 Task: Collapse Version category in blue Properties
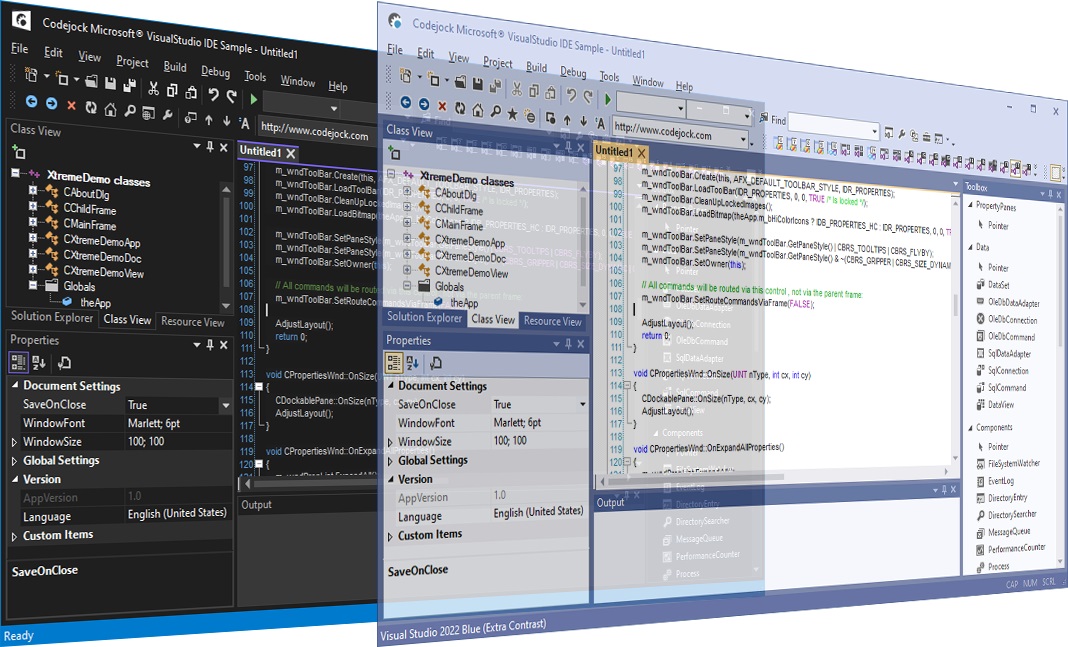tap(391, 479)
